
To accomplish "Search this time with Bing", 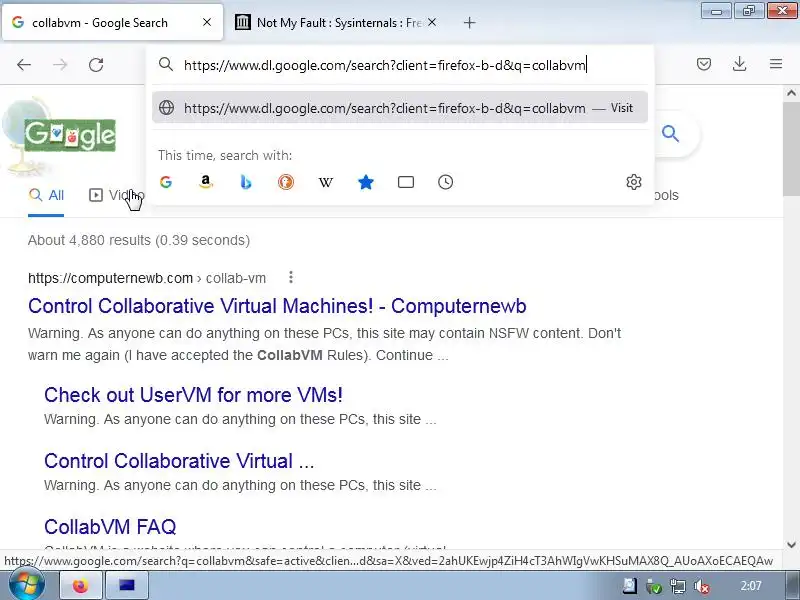I will point(246,182).
